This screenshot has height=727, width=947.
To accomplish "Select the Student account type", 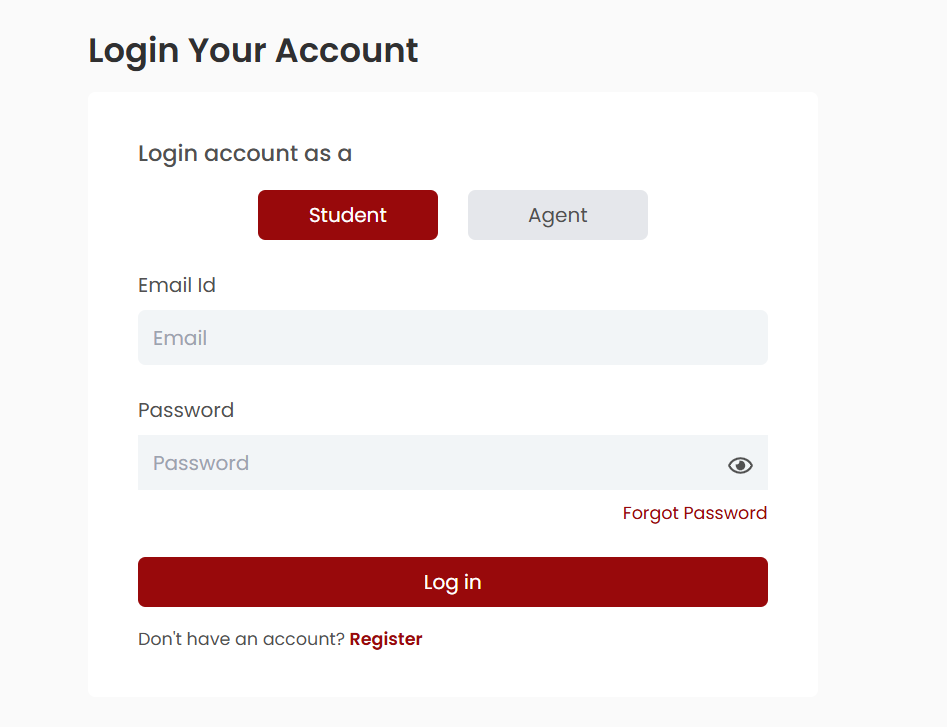I will pos(348,215).
